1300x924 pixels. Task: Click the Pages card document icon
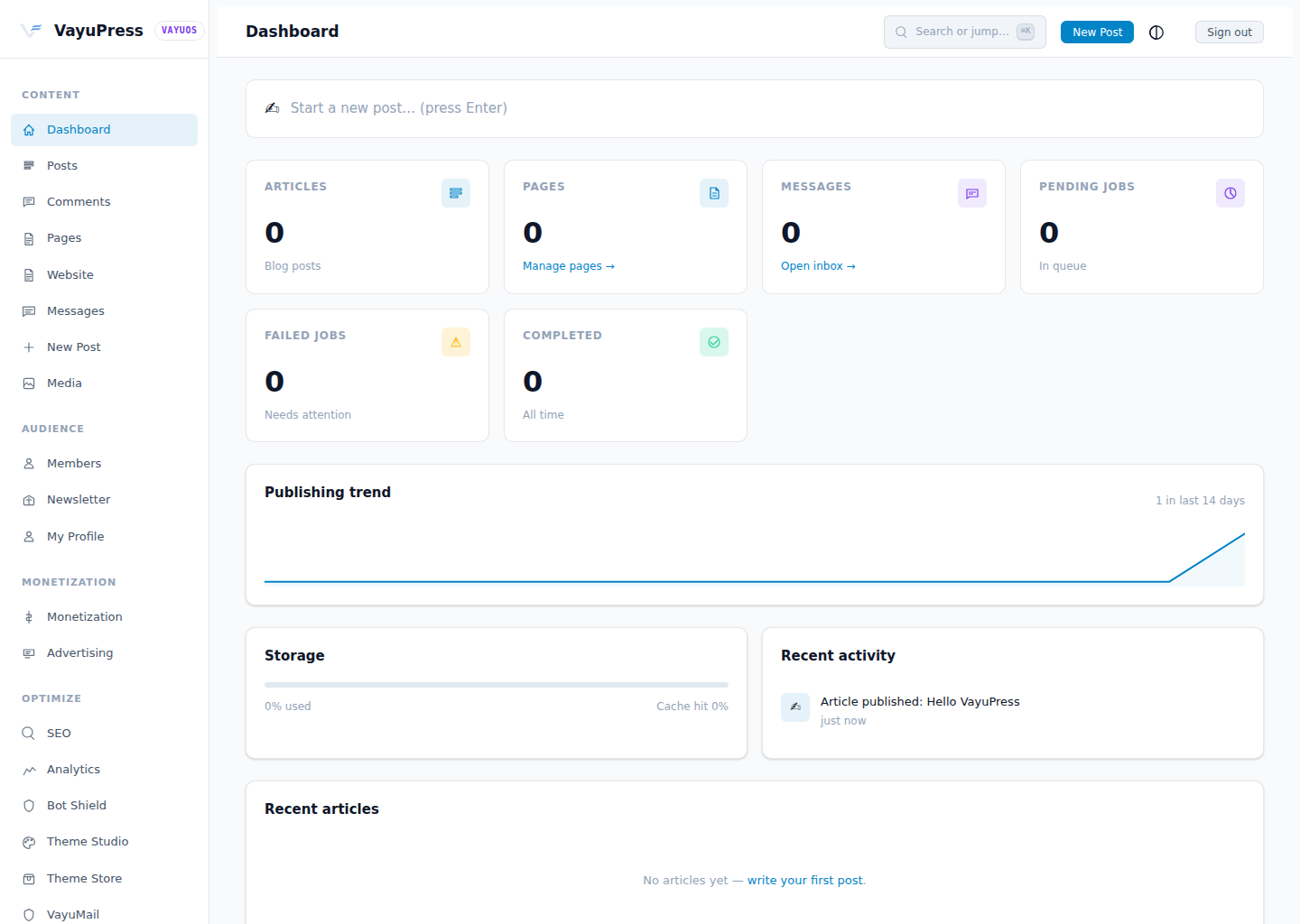(714, 193)
